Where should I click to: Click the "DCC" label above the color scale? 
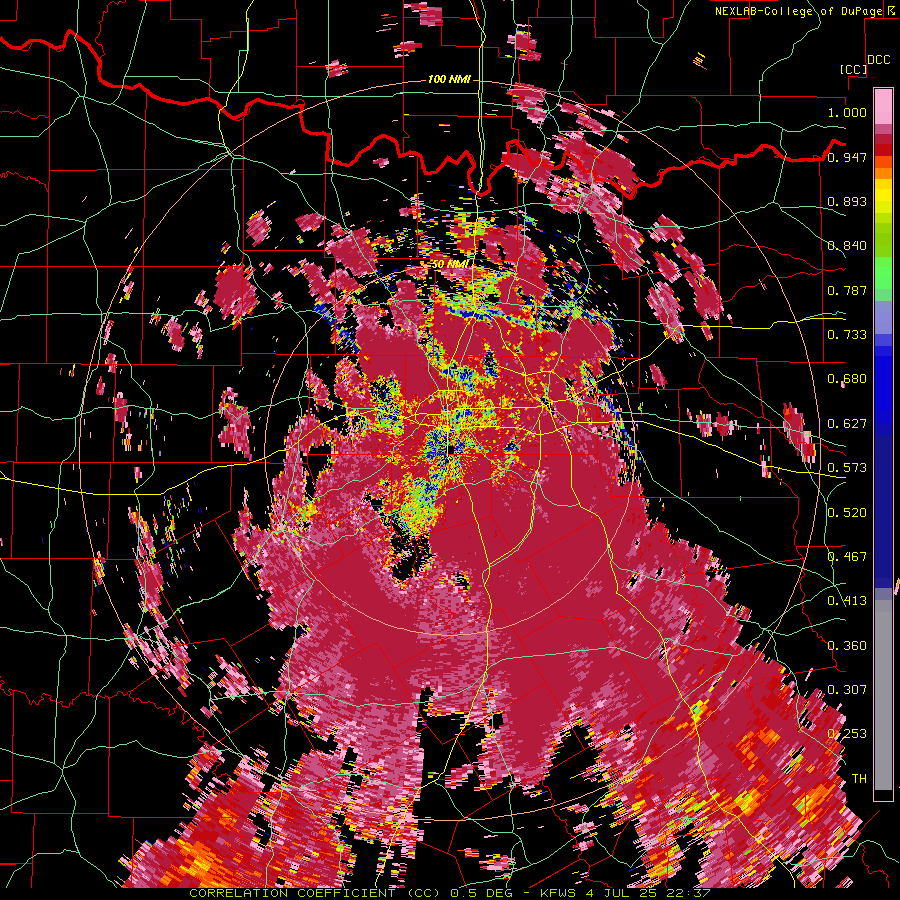(x=878, y=60)
